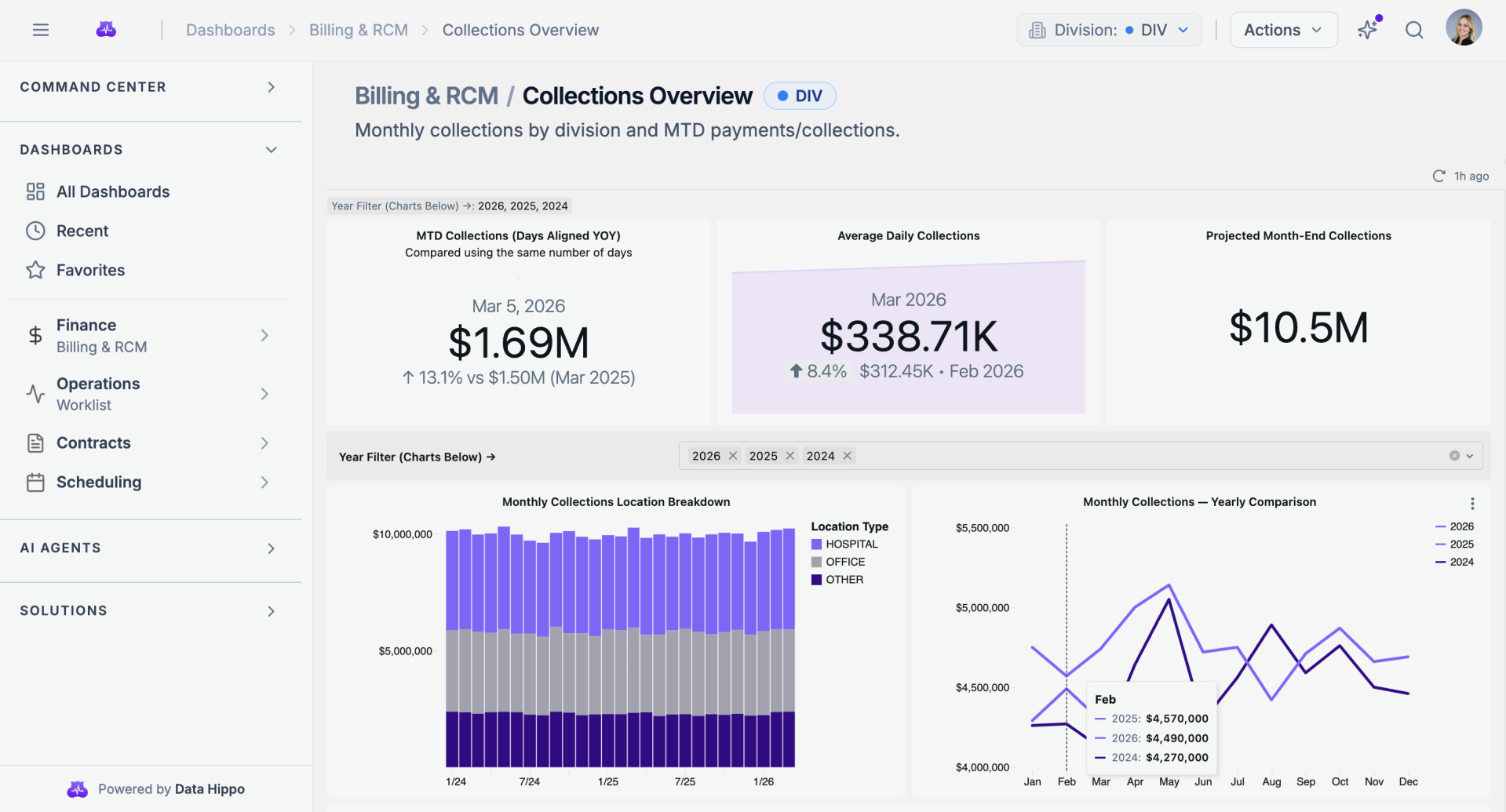Remove the 2025 year filter chip
1506x812 pixels.
(789, 455)
